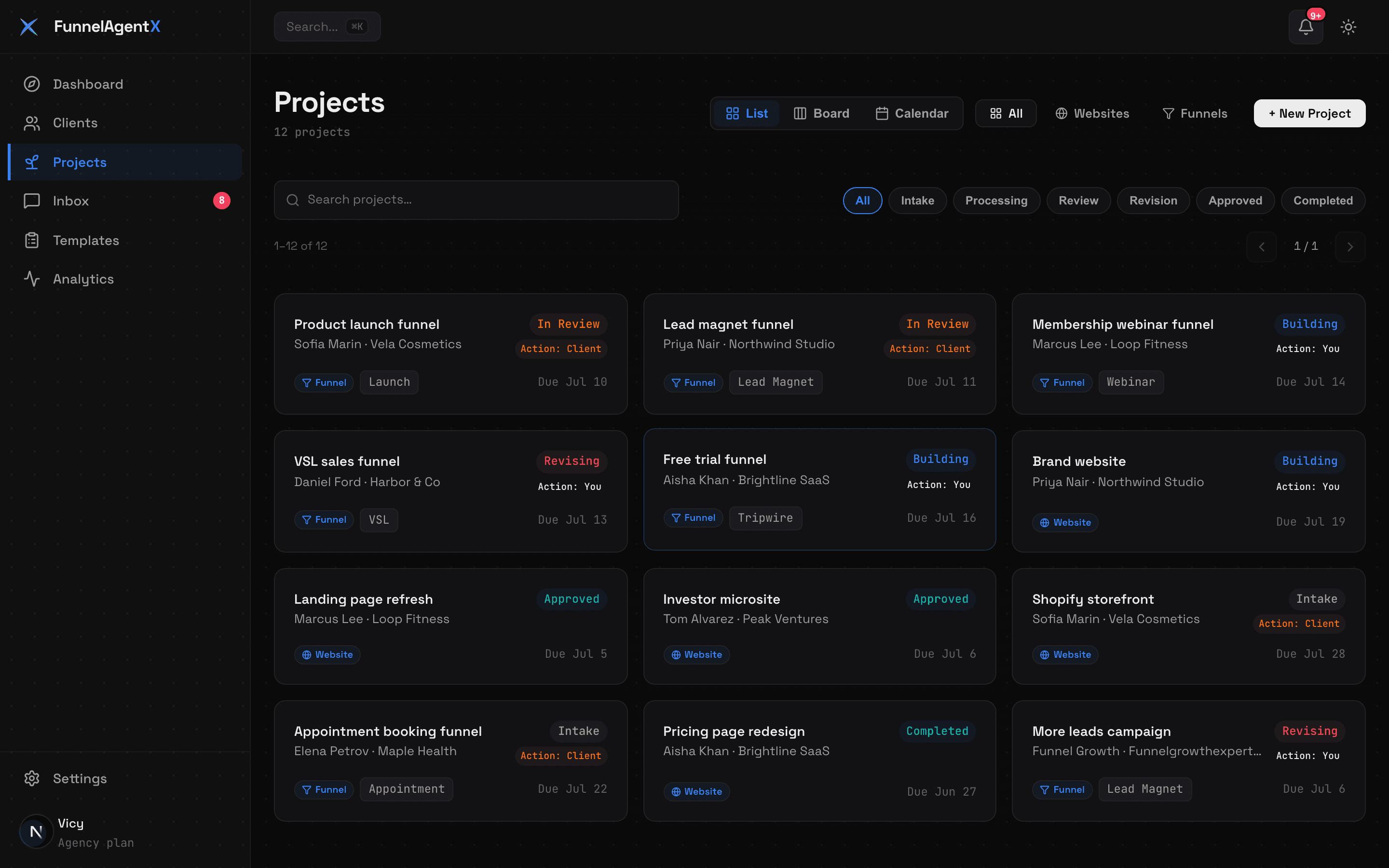Open Membership webinar funnel project
1389x868 pixels.
click(1189, 353)
